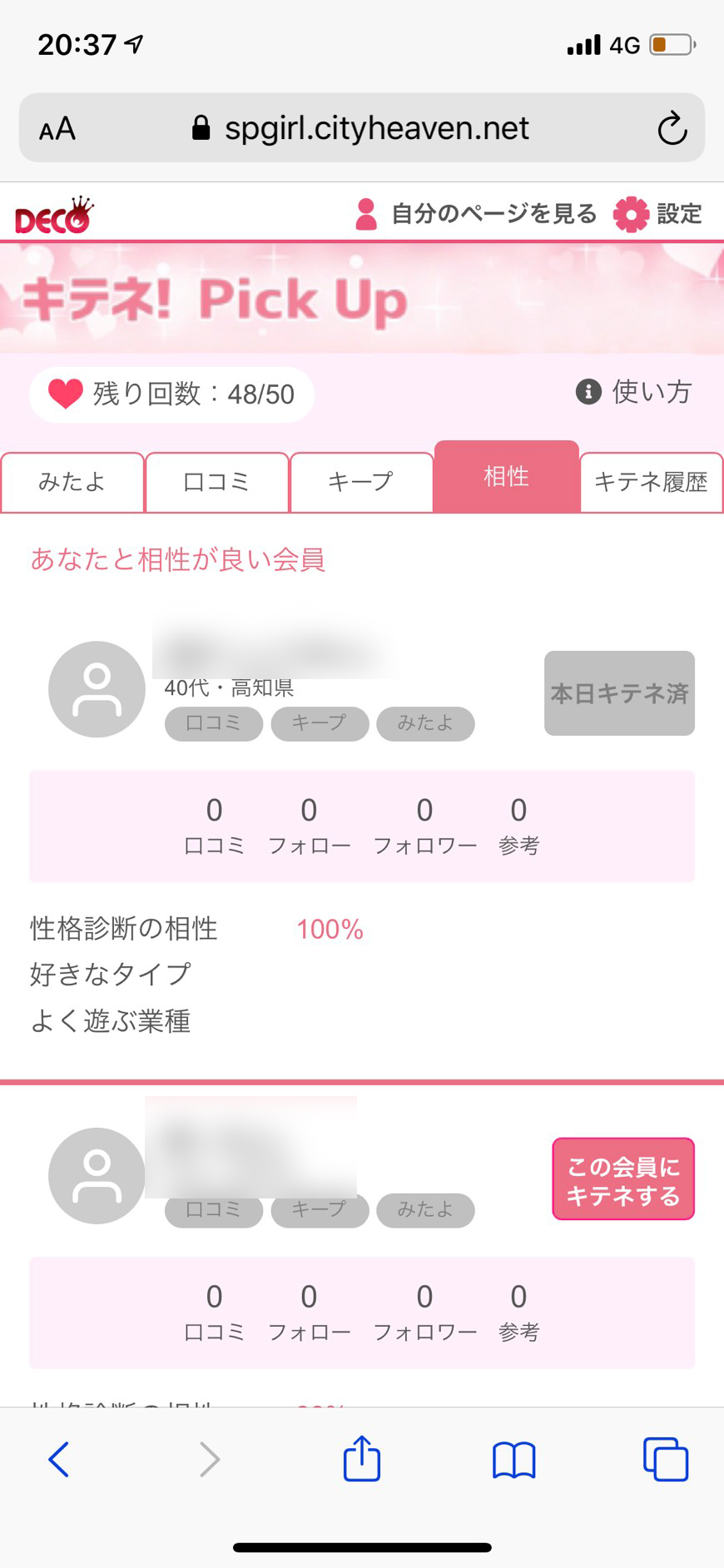Open Safari bookmarks book icon
This screenshot has height=1568, width=724.
pos(513,1460)
